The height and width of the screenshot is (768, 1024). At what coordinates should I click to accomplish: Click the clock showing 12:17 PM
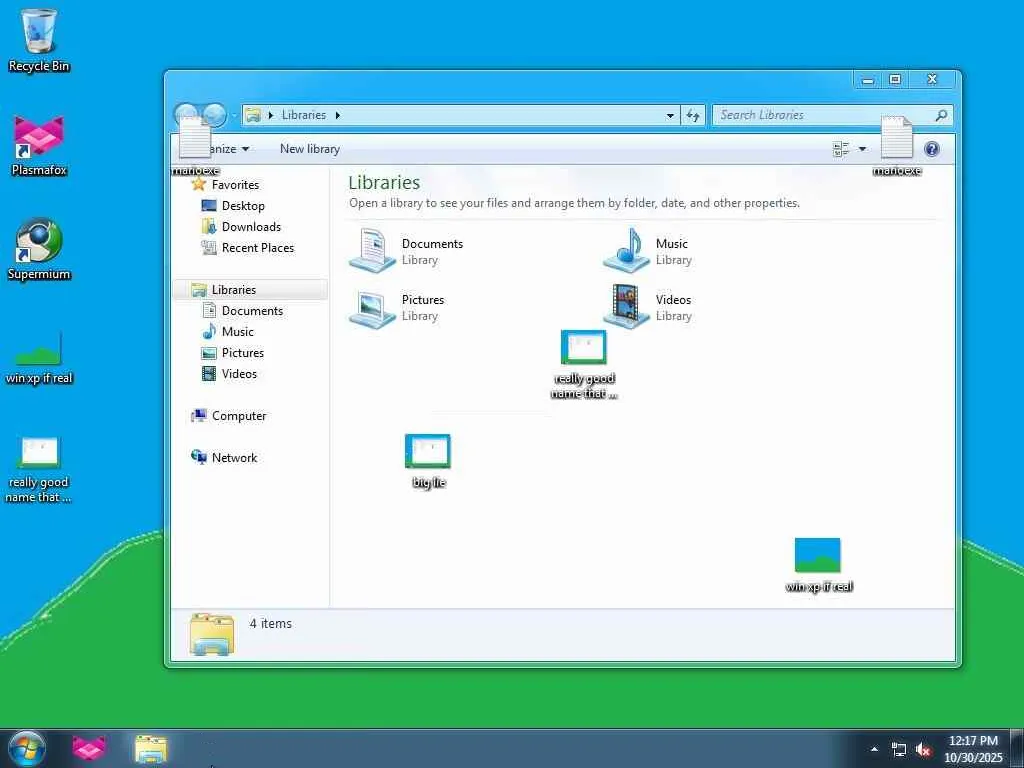pos(973,741)
